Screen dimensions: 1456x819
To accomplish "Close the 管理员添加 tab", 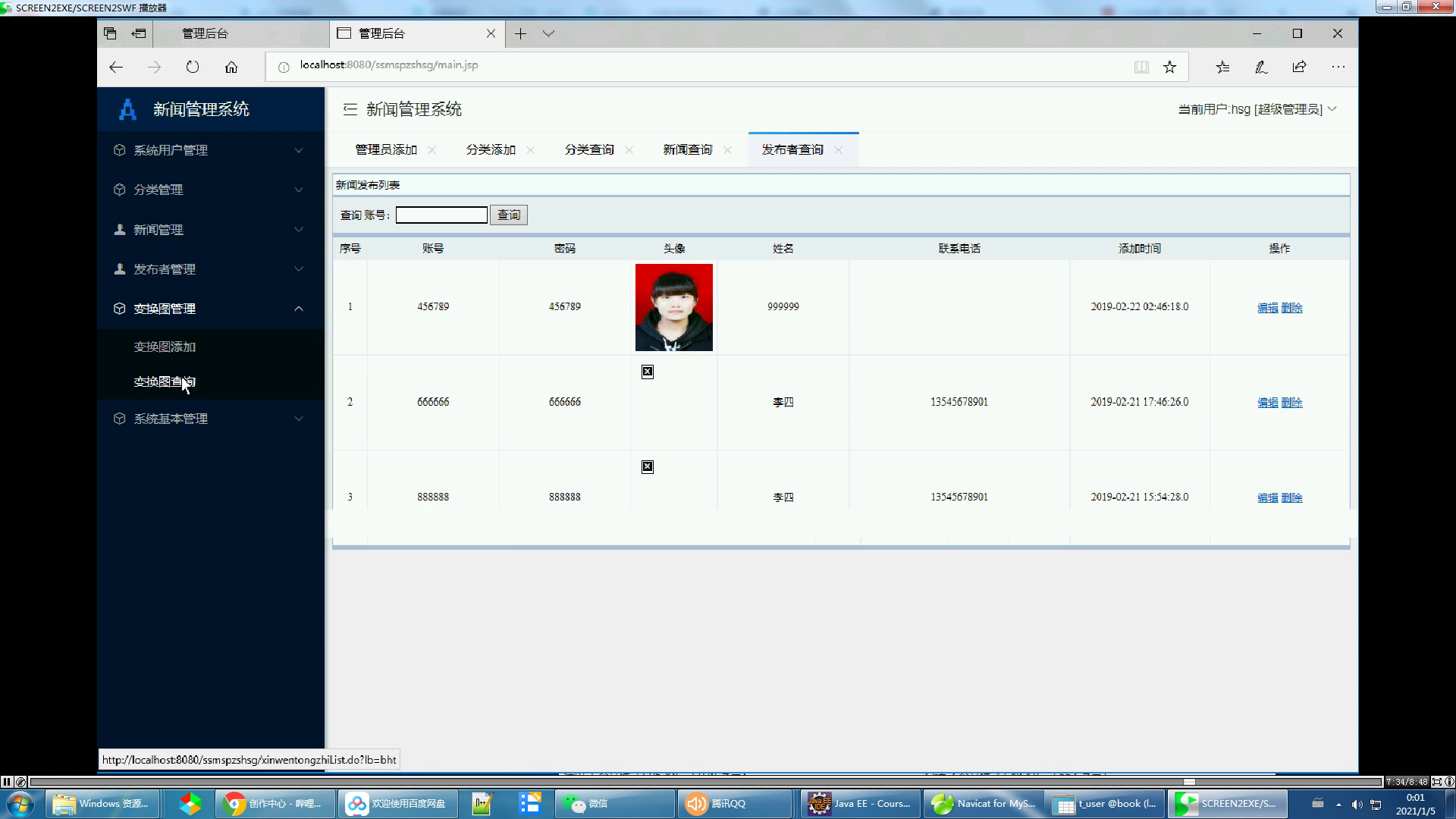I will pos(432,150).
